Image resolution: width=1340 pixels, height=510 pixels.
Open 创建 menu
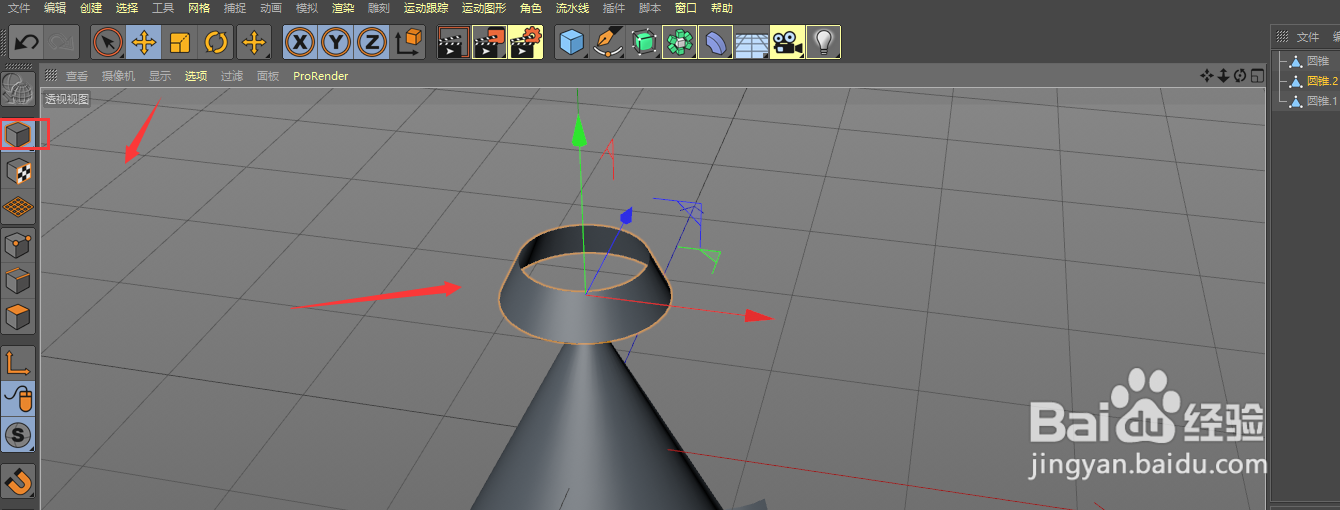tap(91, 8)
